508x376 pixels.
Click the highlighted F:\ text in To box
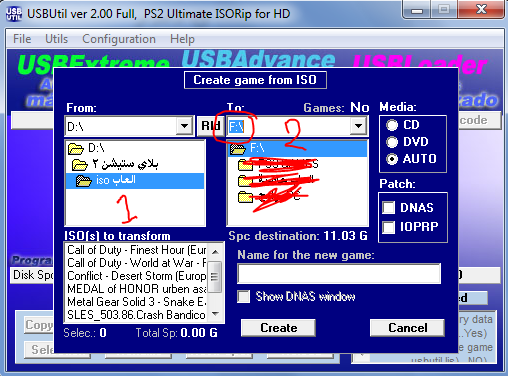click(236, 127)
